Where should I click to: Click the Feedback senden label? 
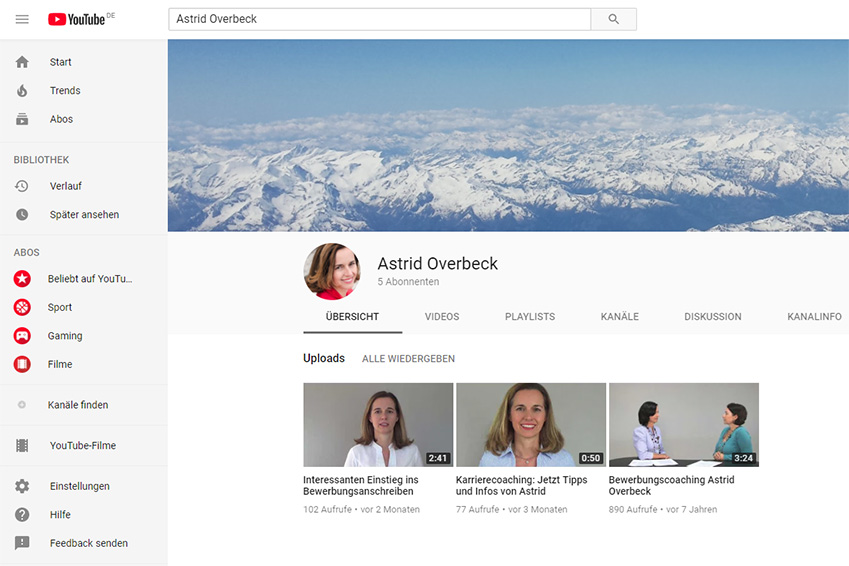[x=89, y=543]
